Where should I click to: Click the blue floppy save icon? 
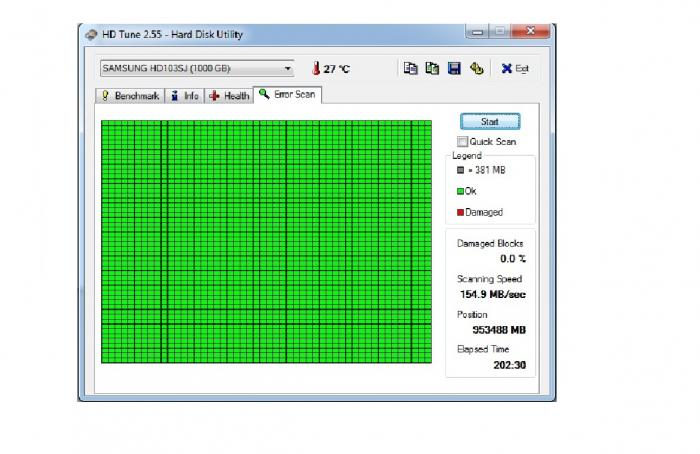coord(454,68)
